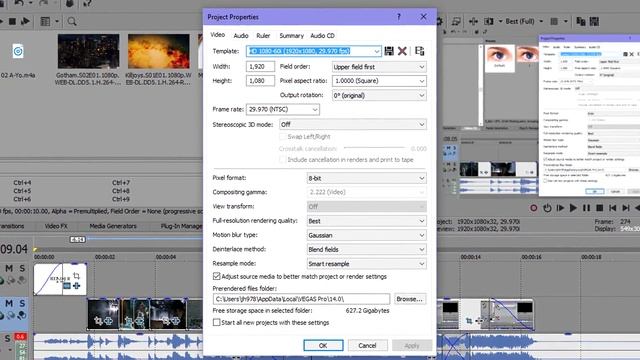Click the What's This help cursor icon
The image size is (640, 360).
[x=87, y=3]
